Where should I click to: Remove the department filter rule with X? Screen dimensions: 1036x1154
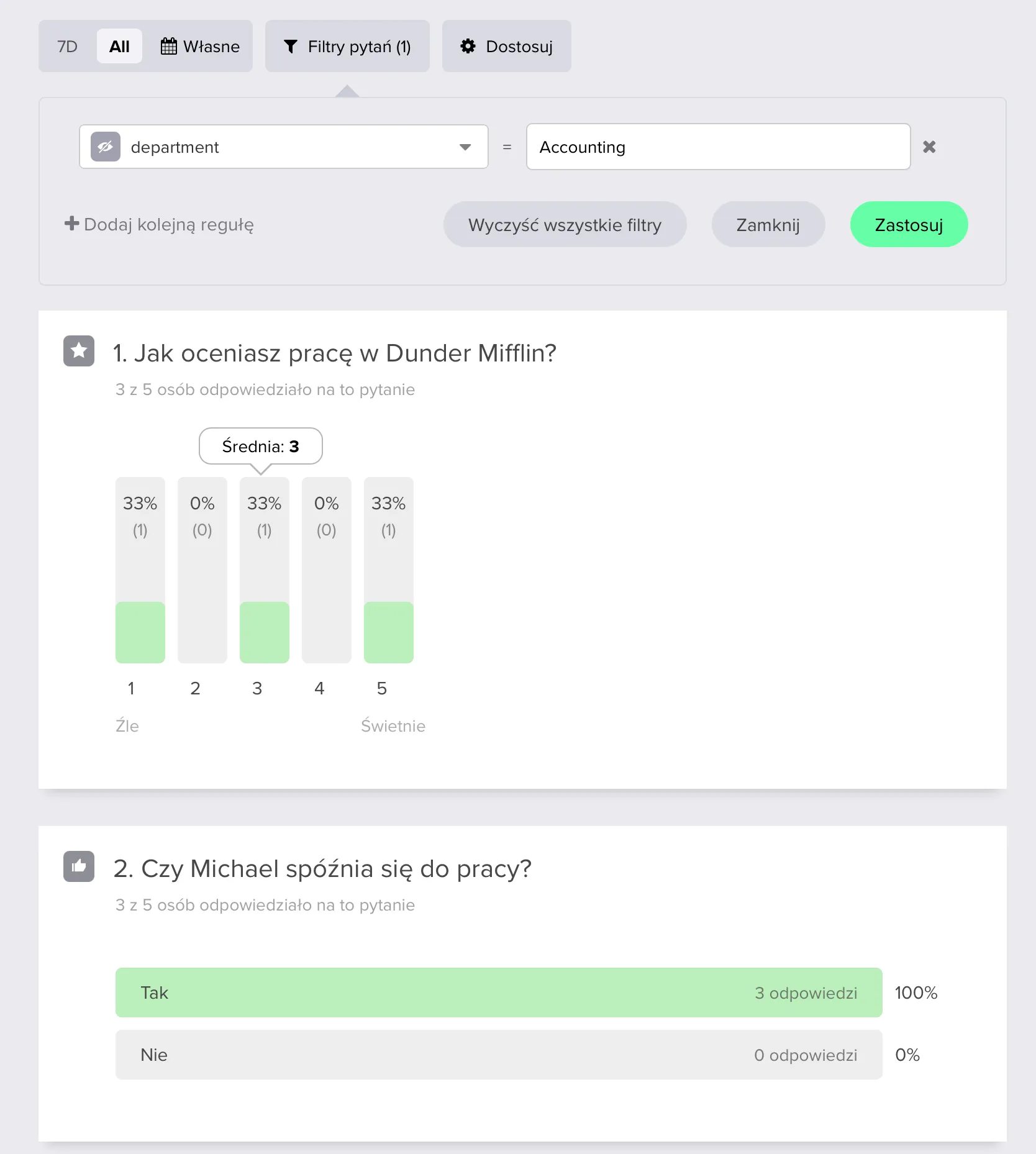click(x=929, y=147)
